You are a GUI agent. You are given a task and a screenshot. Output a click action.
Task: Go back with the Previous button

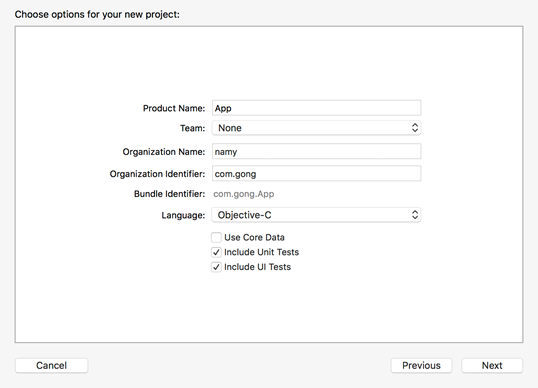click(421, 365)
